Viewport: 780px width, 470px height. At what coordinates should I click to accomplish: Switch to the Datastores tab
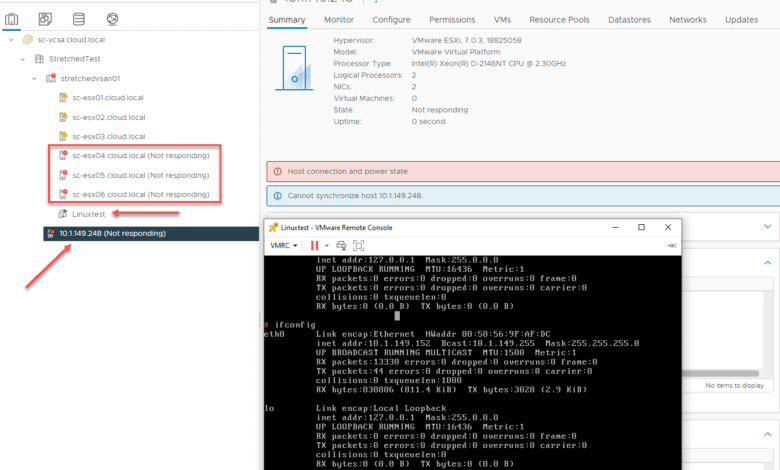(x=629, y=20)
